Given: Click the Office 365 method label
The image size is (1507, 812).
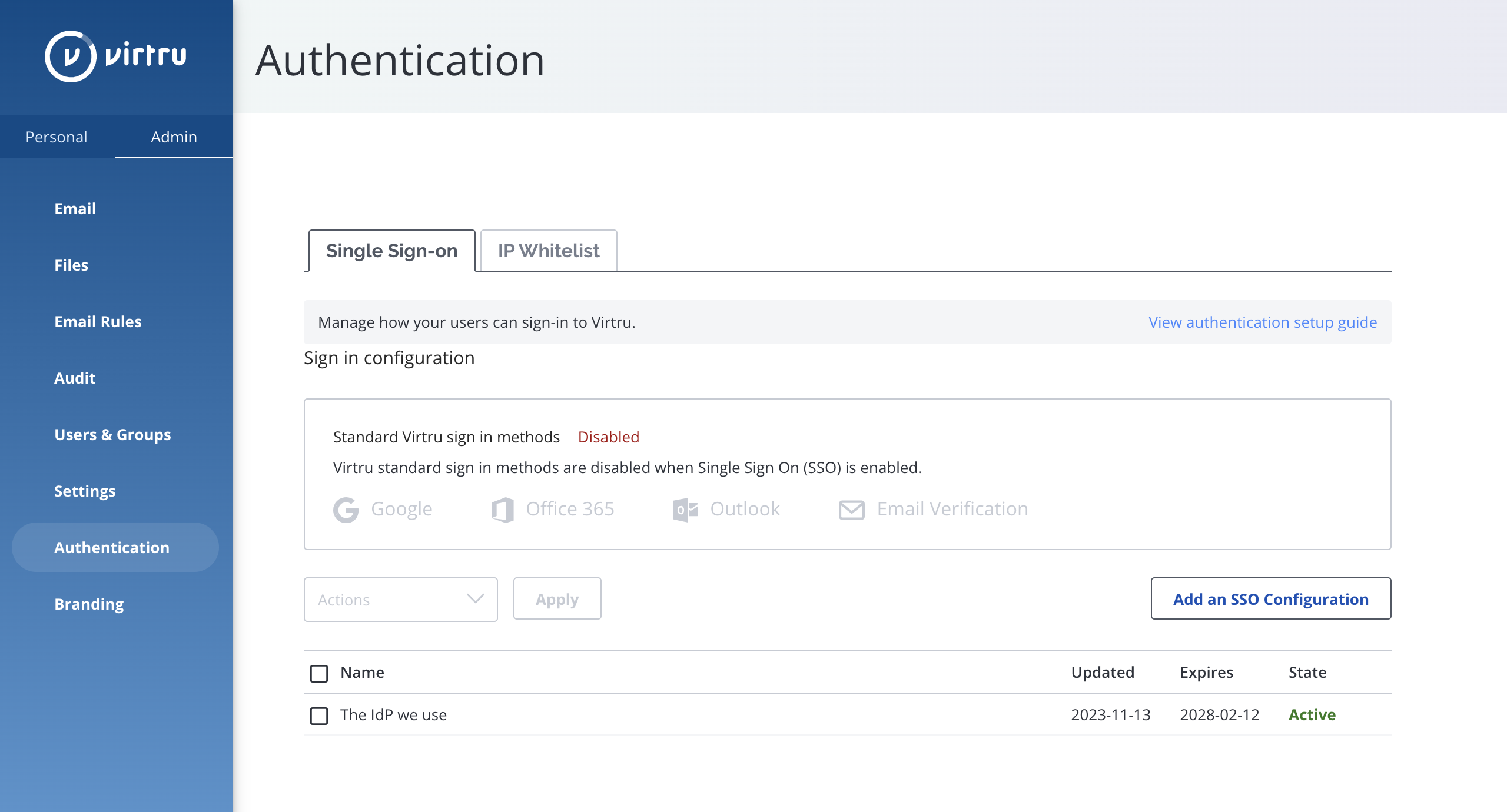Looking at the screenshot, I should tap(570, 508).
